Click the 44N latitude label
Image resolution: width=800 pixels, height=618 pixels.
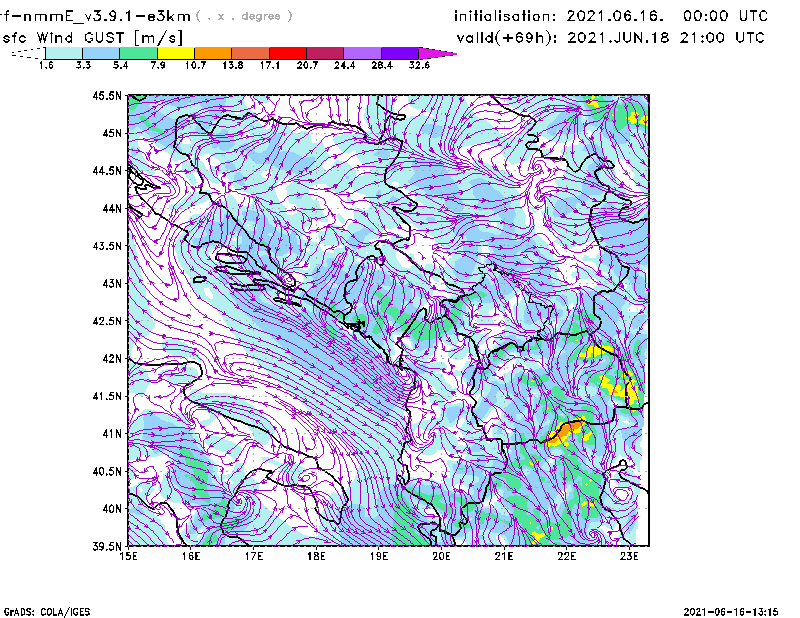(x=112, y=208)
